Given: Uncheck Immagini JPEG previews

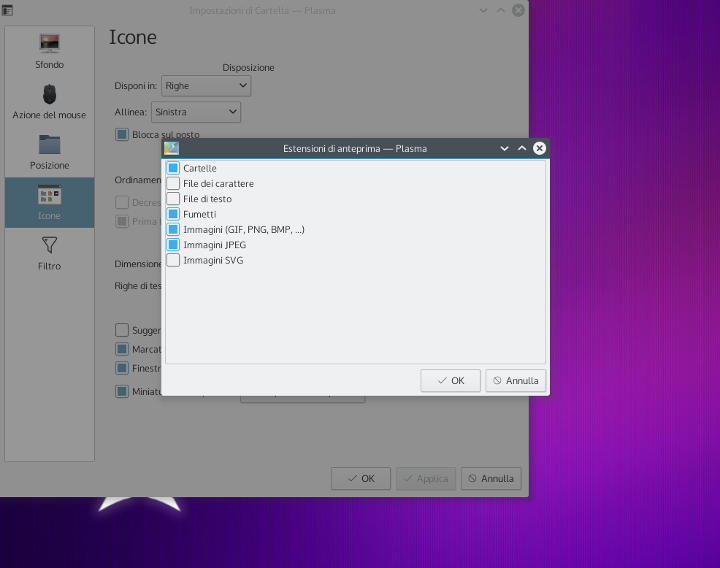Looking at the screenshot, I should click(173, 245).
